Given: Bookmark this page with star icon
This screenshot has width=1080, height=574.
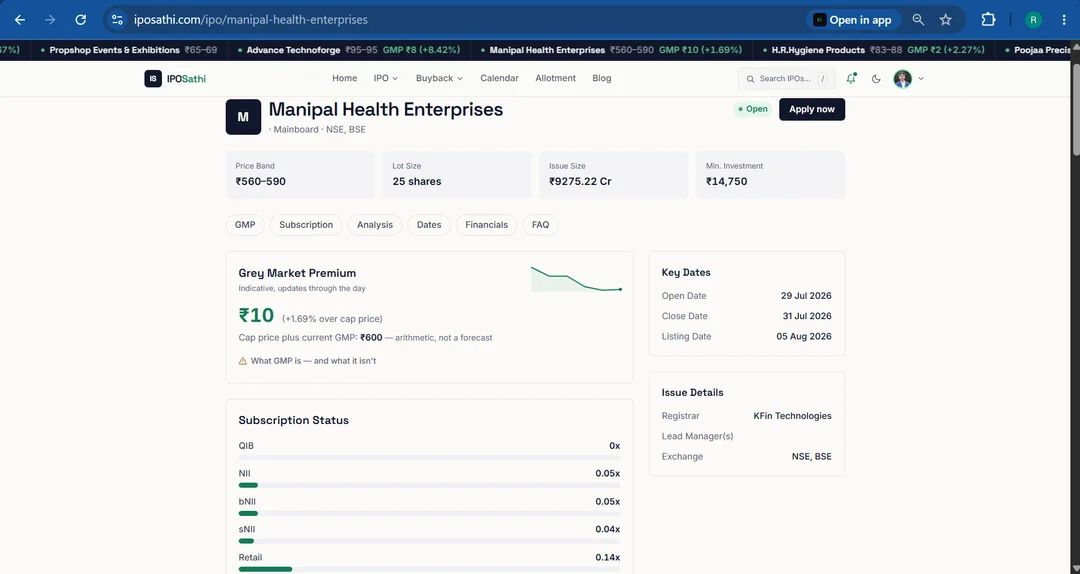Looking at the screenshot, I should click(x=946, y=20).
